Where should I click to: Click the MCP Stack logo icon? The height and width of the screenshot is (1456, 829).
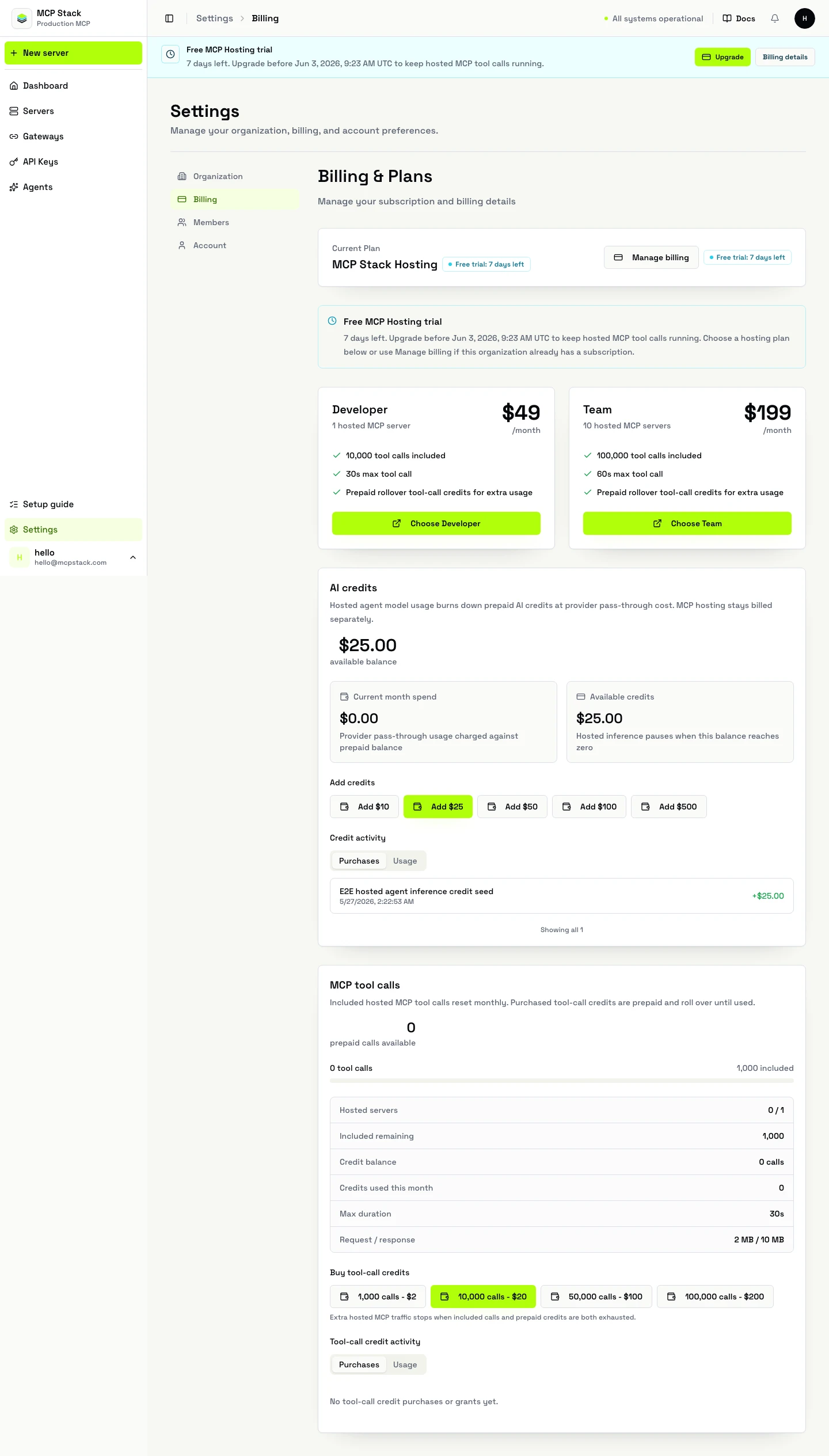22,18
